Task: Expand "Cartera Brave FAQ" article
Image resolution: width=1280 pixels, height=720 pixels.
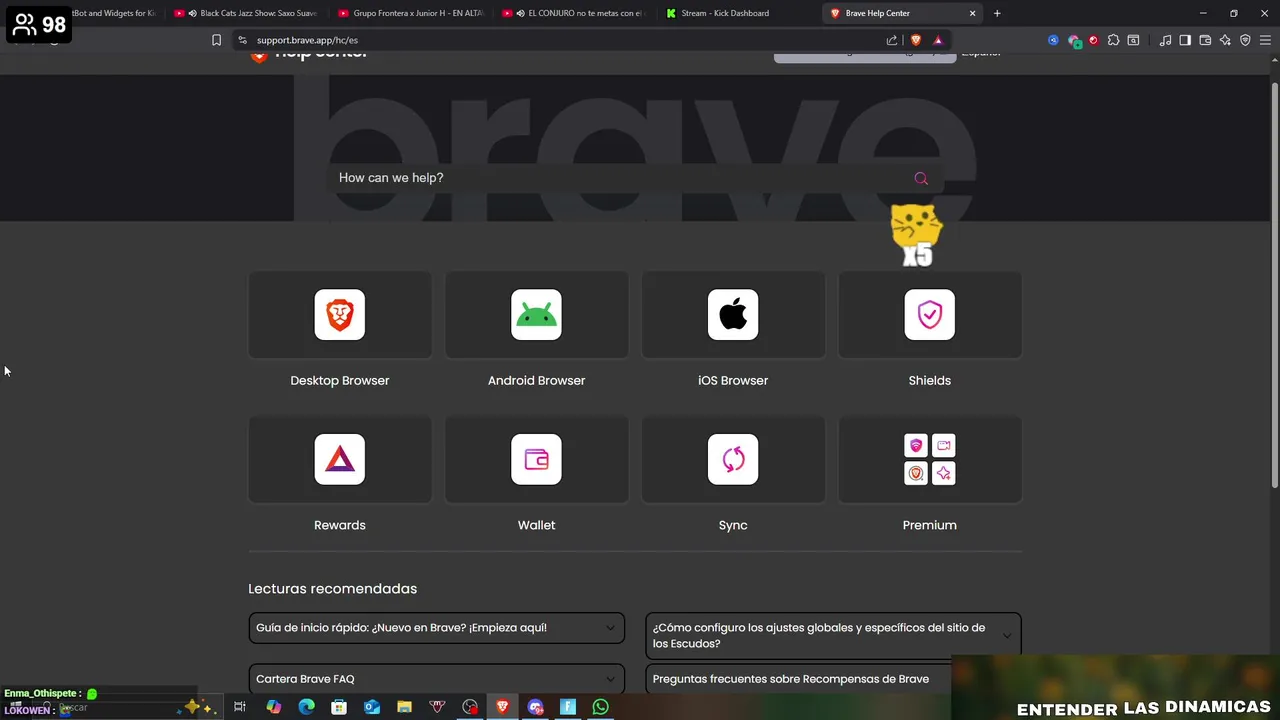Action: point(436,679)
